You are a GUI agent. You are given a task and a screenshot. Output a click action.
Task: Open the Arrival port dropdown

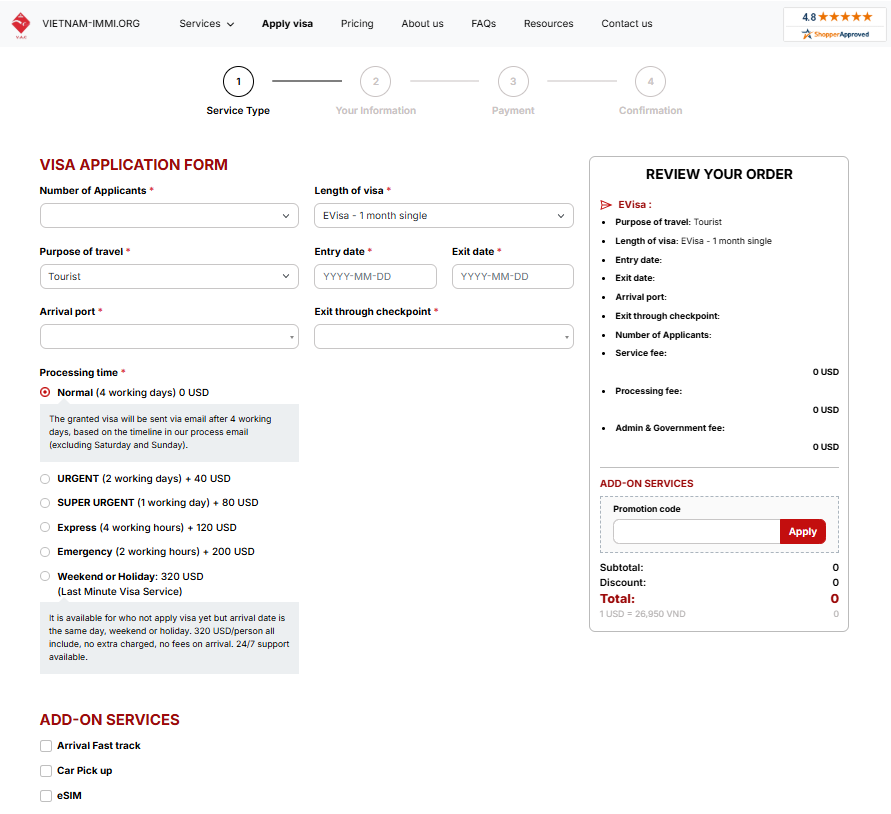[169, 337]
